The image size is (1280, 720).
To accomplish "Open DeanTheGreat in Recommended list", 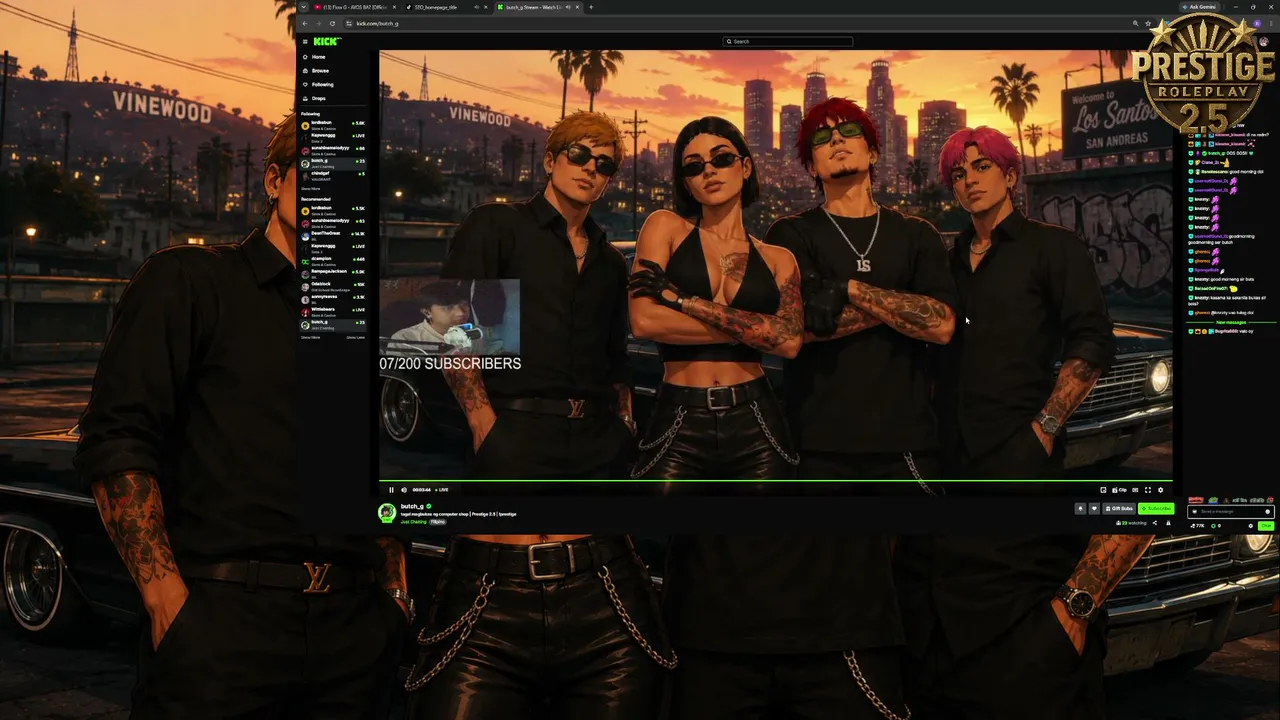I will (335, 235).
